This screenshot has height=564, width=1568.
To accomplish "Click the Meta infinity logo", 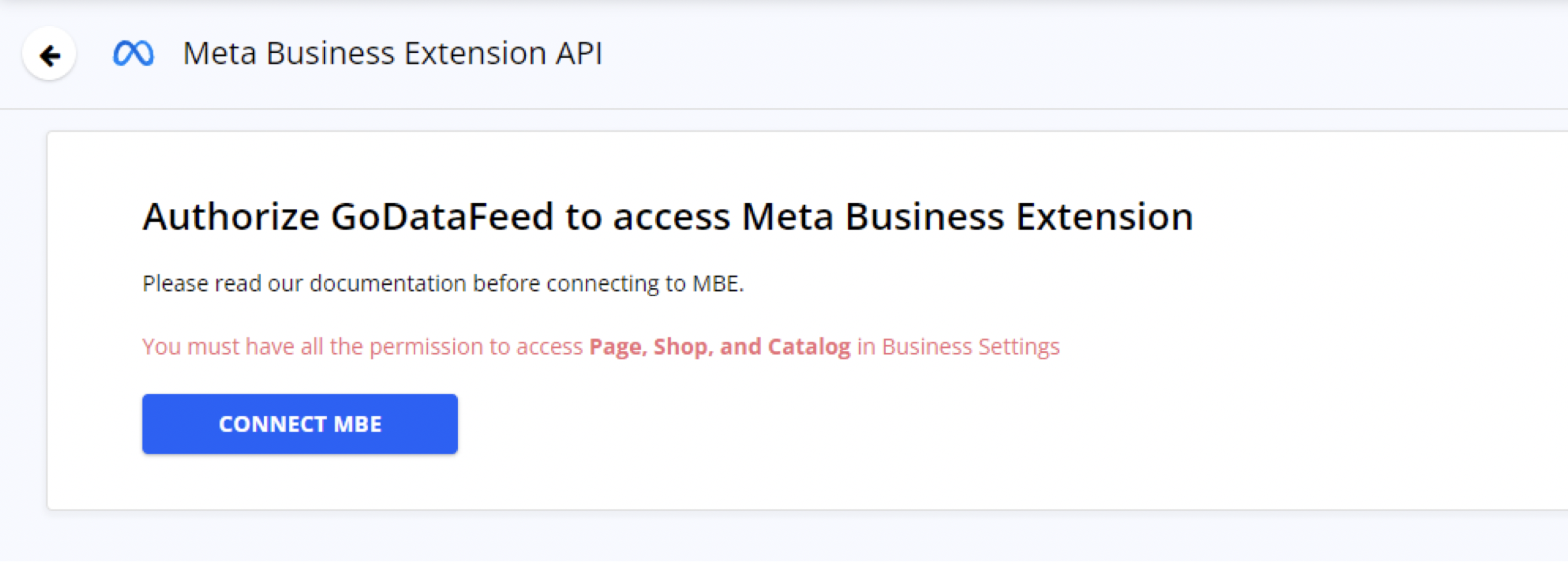I will 133,54.
